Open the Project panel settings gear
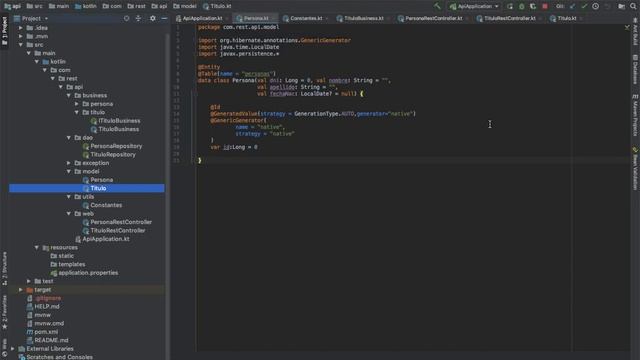 coord(152,18)
